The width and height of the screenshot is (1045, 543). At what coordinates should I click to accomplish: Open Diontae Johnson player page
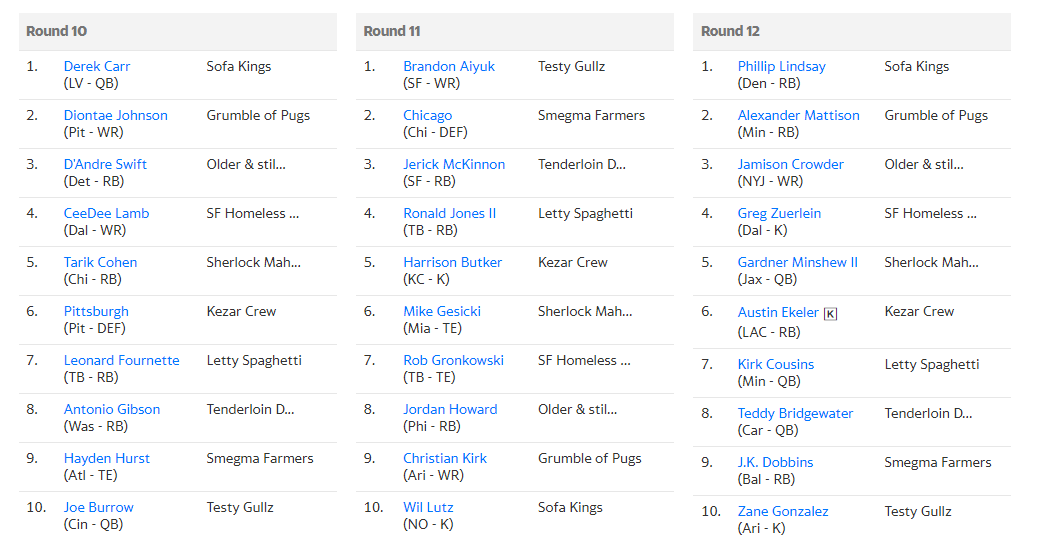pyautogui.click(x=115, y=115)
